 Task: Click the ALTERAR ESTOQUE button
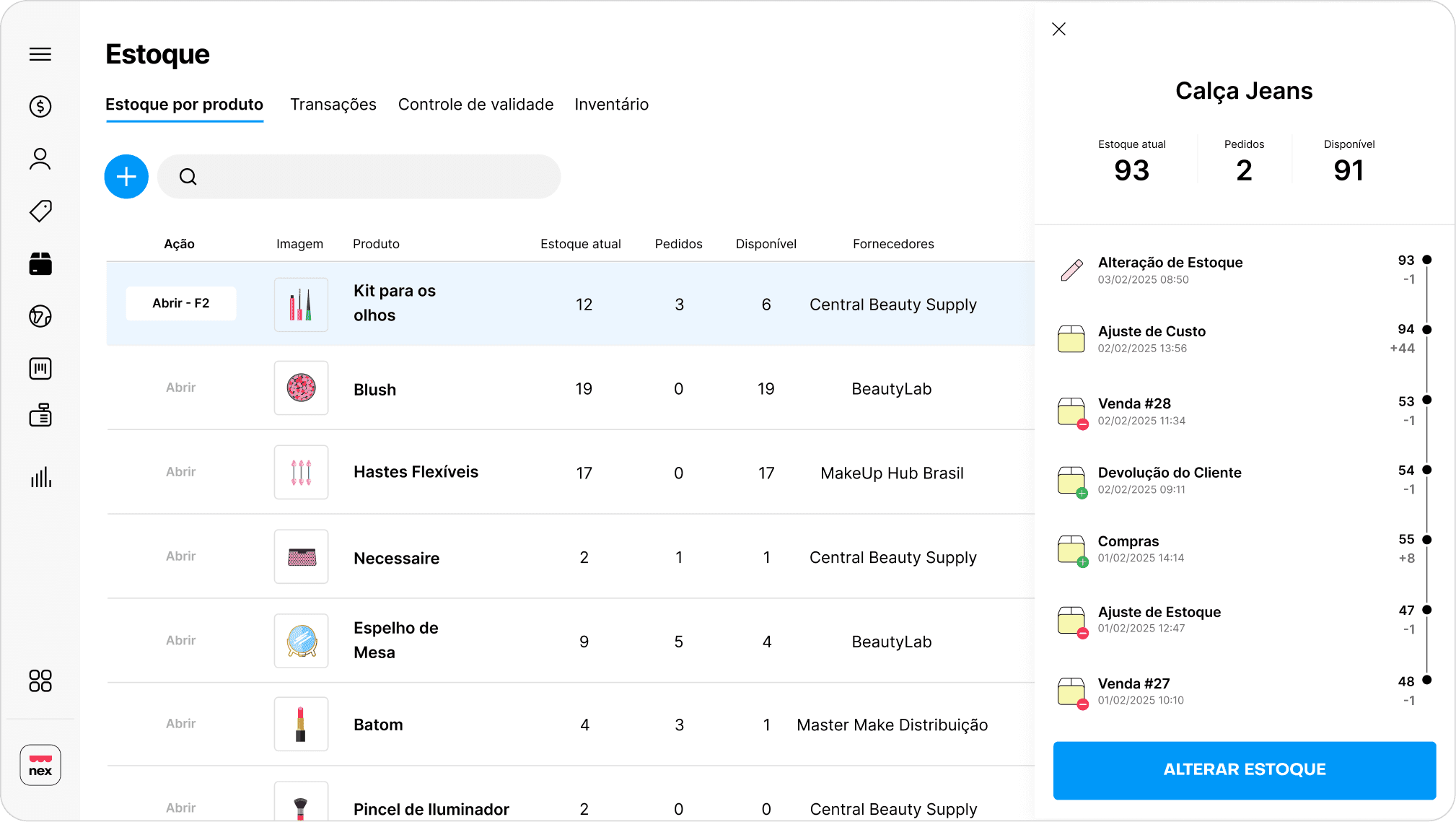coord(1244,770)
